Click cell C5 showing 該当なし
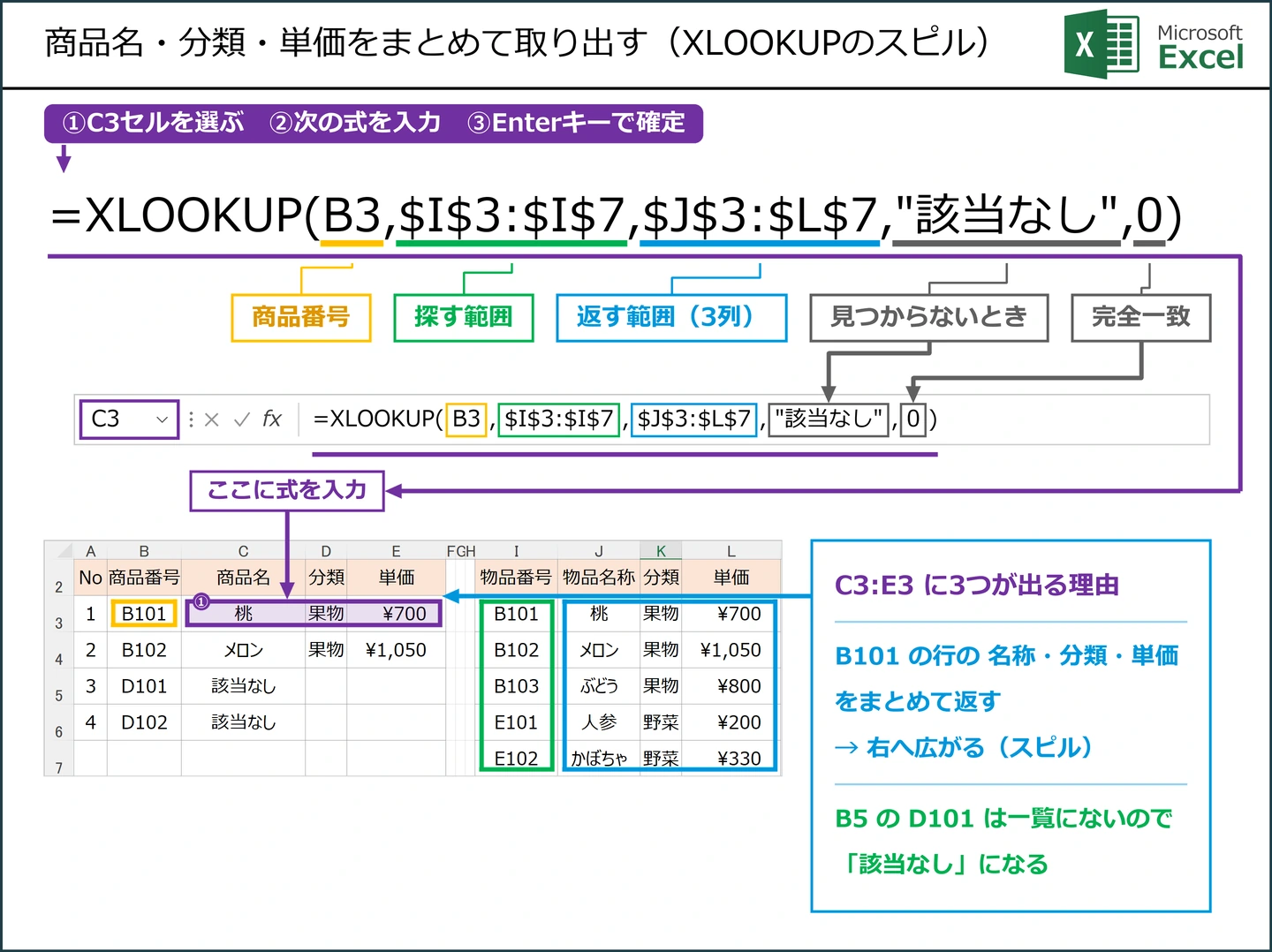 pos(243,686)
